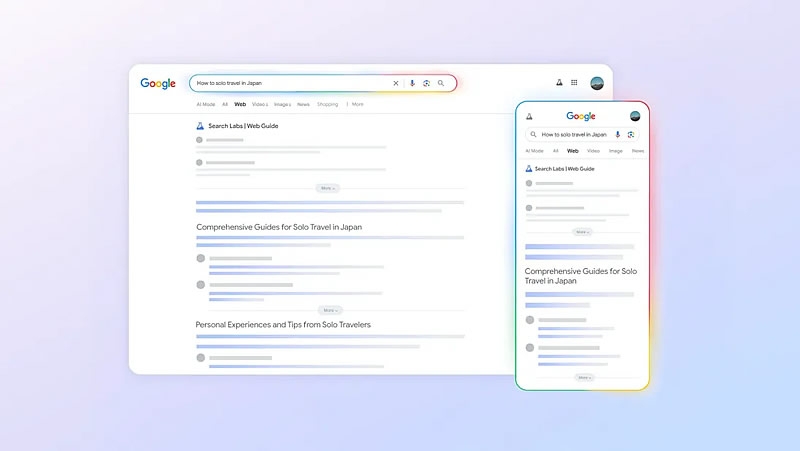This screenshot has height=451, width=800.
Task: Tap the Labs flask icon in mobile header
Action: tap(529, 116)
